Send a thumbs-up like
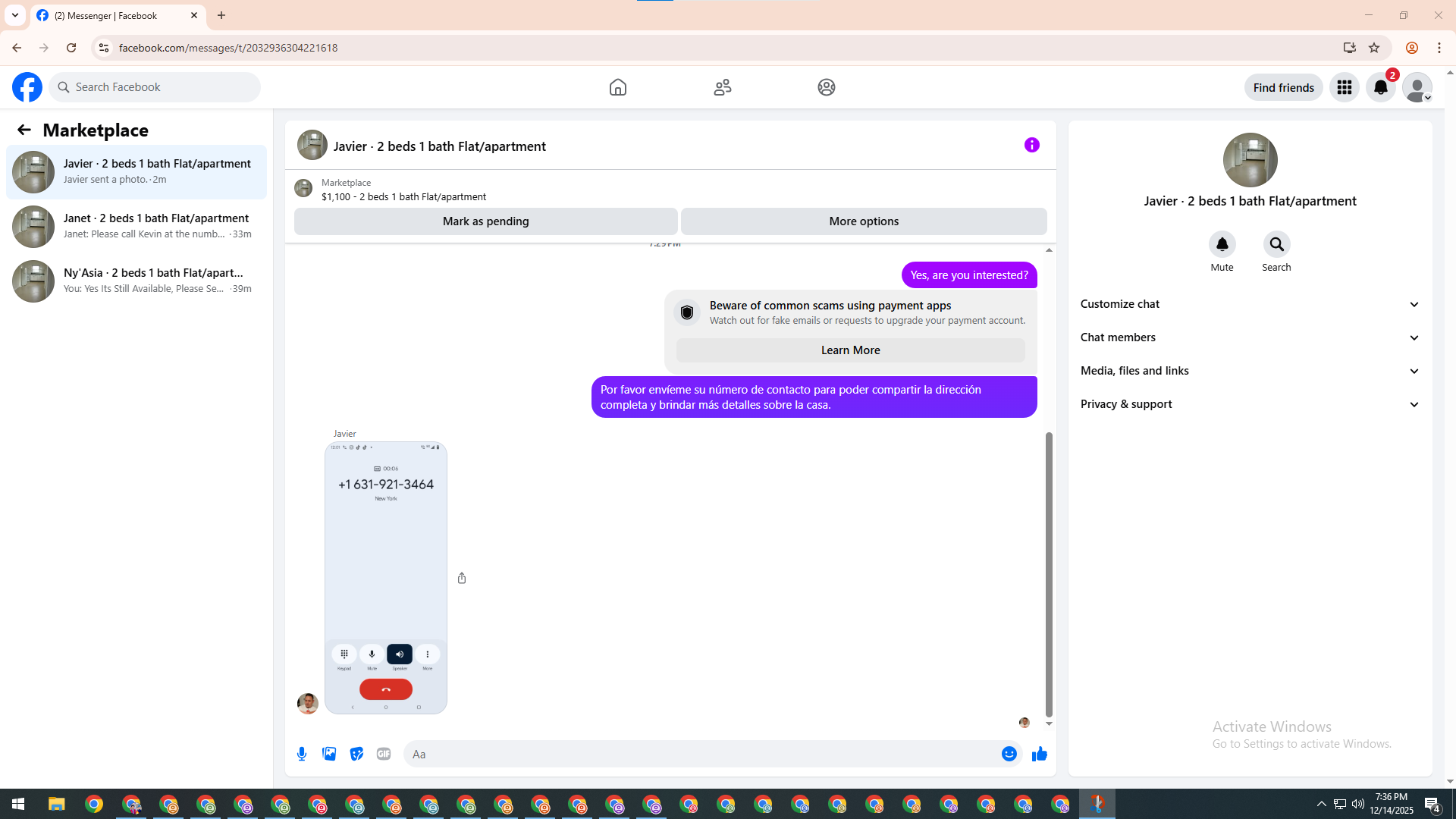 tap(1039, 754)
